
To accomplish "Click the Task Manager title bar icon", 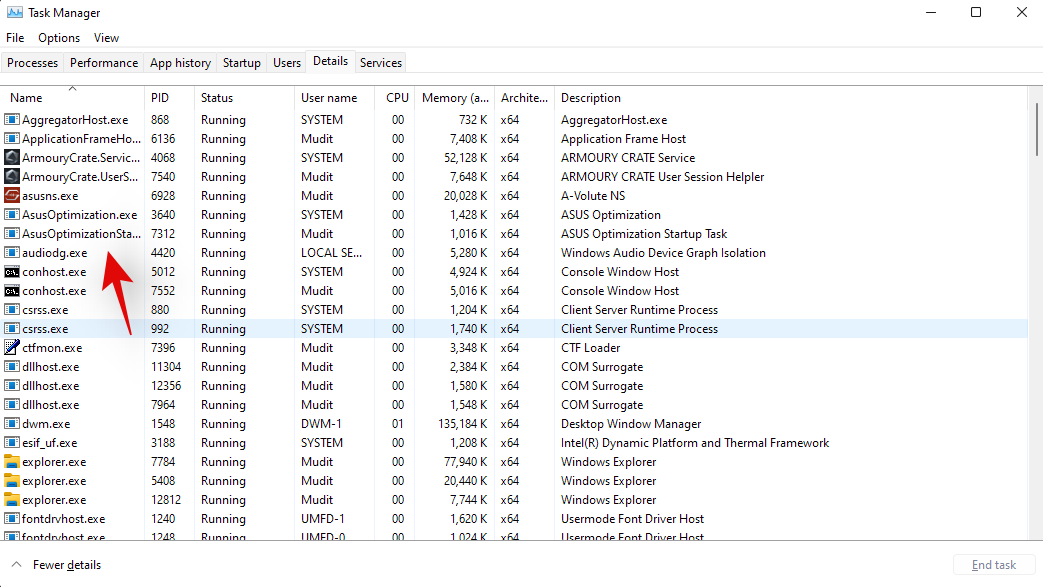I will pos(14,13).
